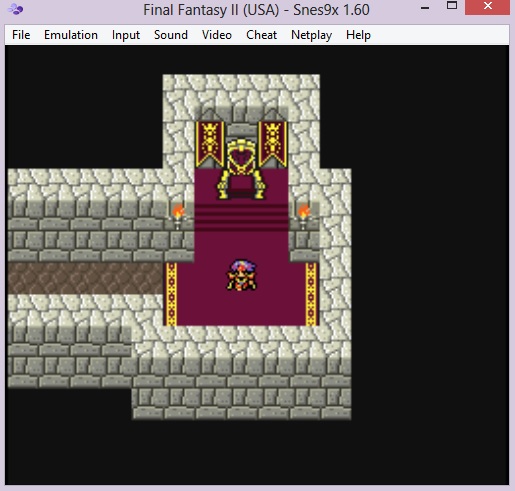Open the File menu
The height and width of the screenshot is (491, 515).
[21, 35]
